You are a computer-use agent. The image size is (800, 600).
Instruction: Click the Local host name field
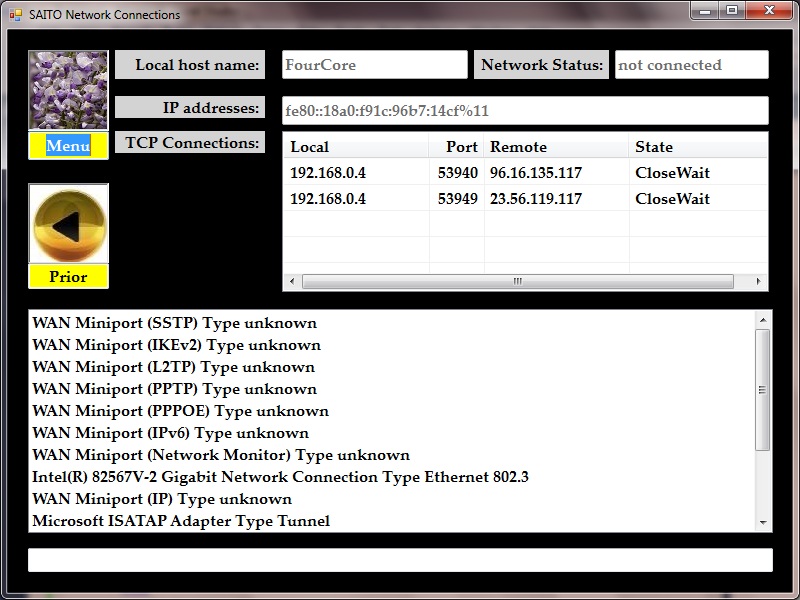(x=374, y=65)
